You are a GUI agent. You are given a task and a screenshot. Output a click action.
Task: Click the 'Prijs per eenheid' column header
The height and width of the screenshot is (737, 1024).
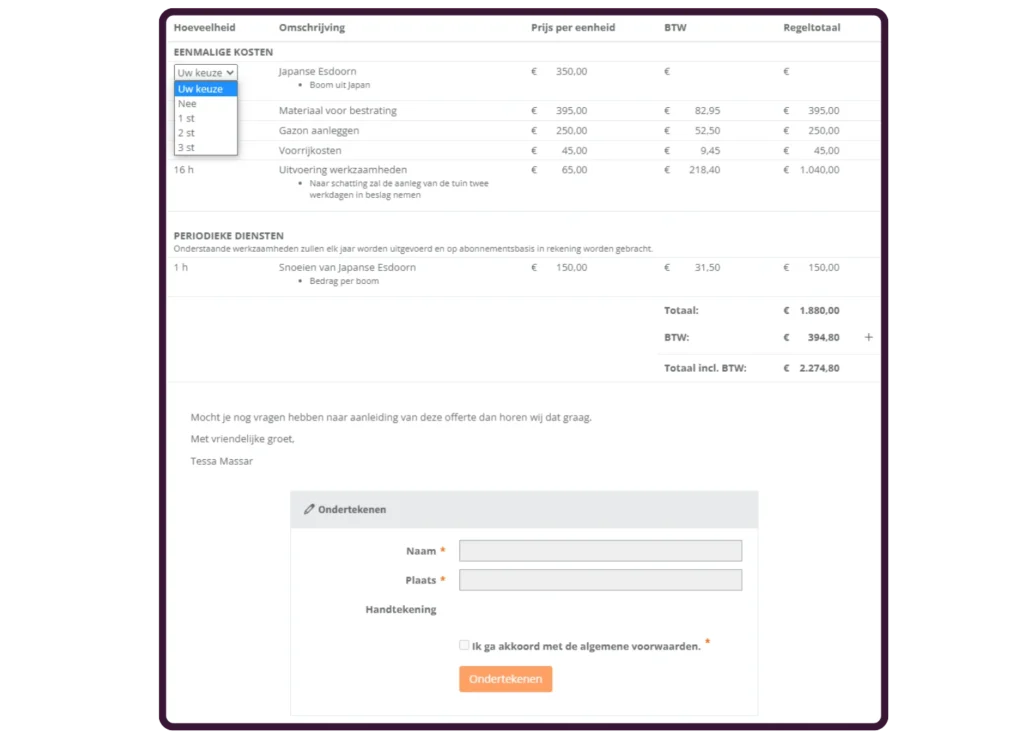(x=573, y=28)
